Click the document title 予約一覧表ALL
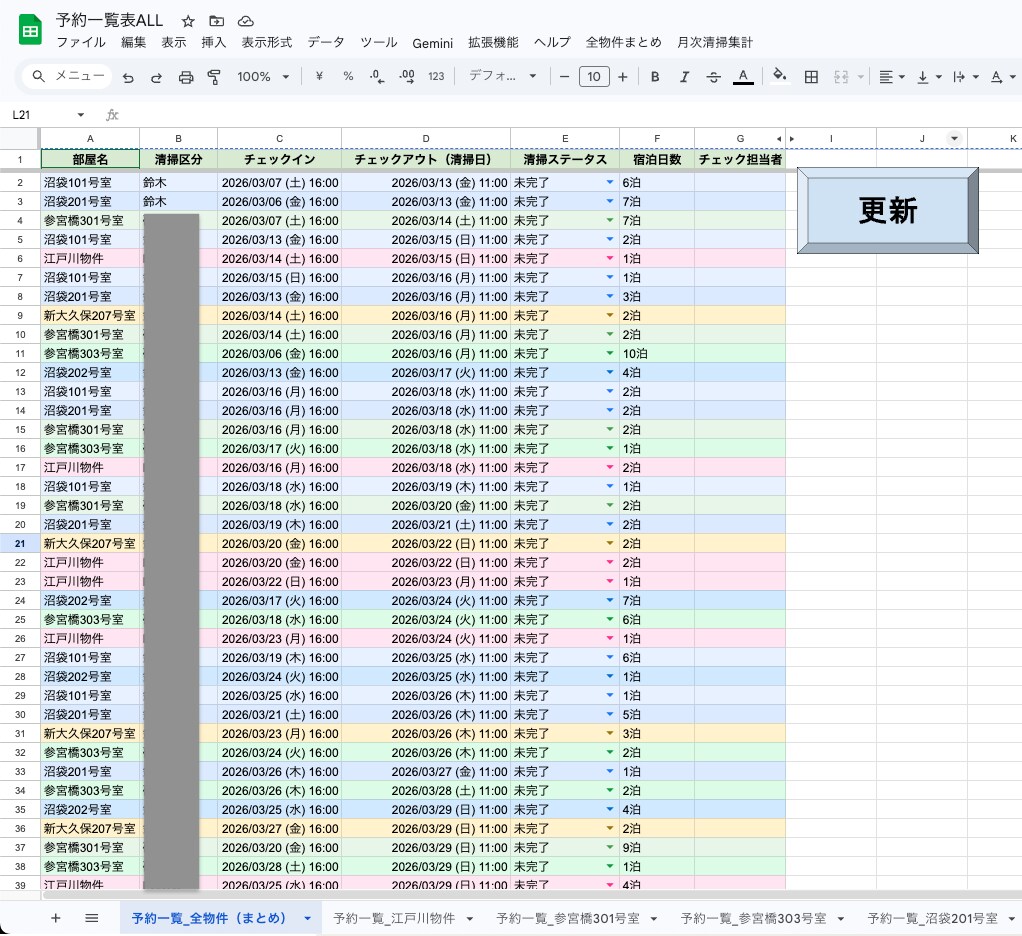The width and height of the screenshot is (1022, 936). pyautogui.click(x=109, y=20)
